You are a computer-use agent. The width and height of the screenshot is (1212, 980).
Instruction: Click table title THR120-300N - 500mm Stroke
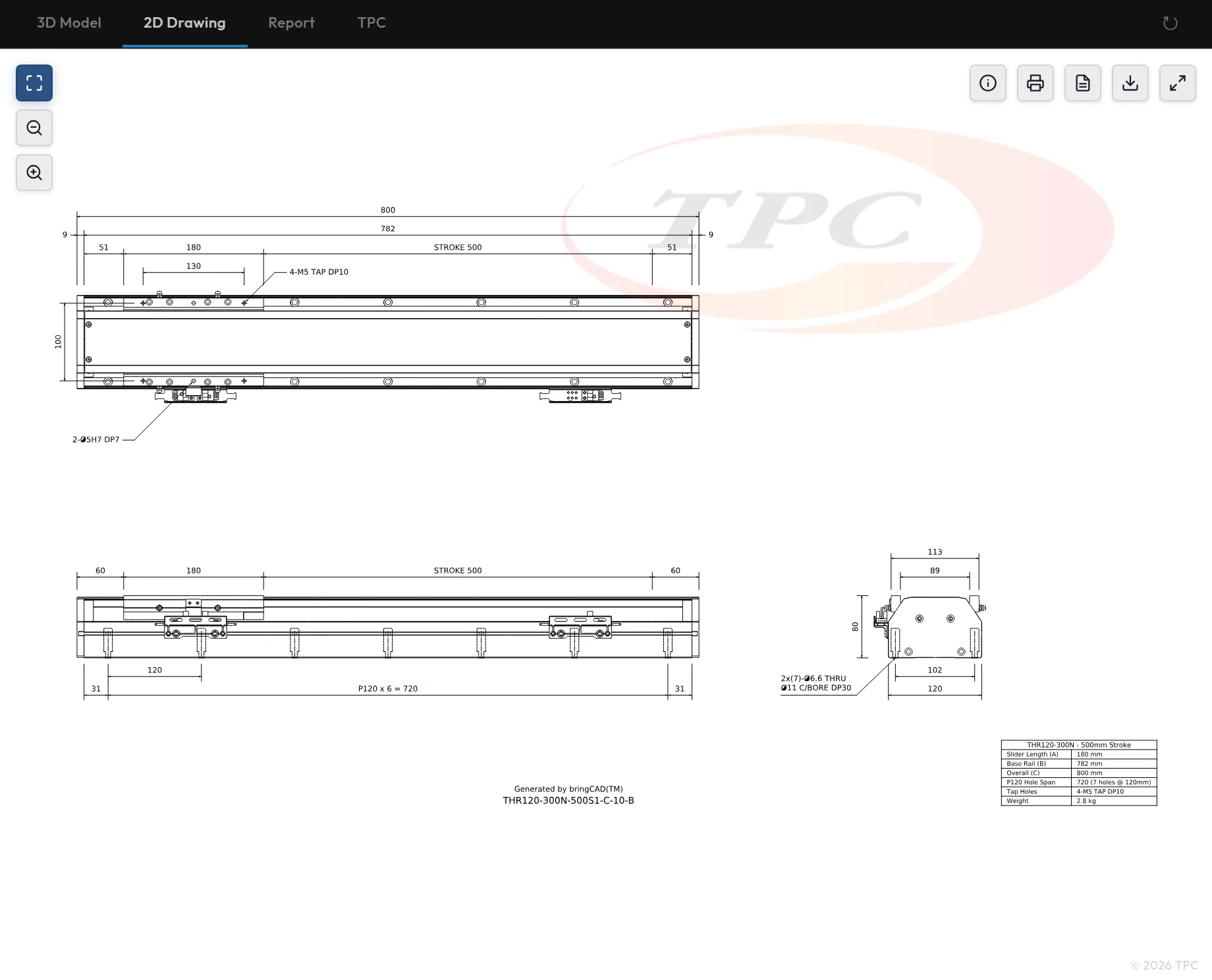point(1079,745)
